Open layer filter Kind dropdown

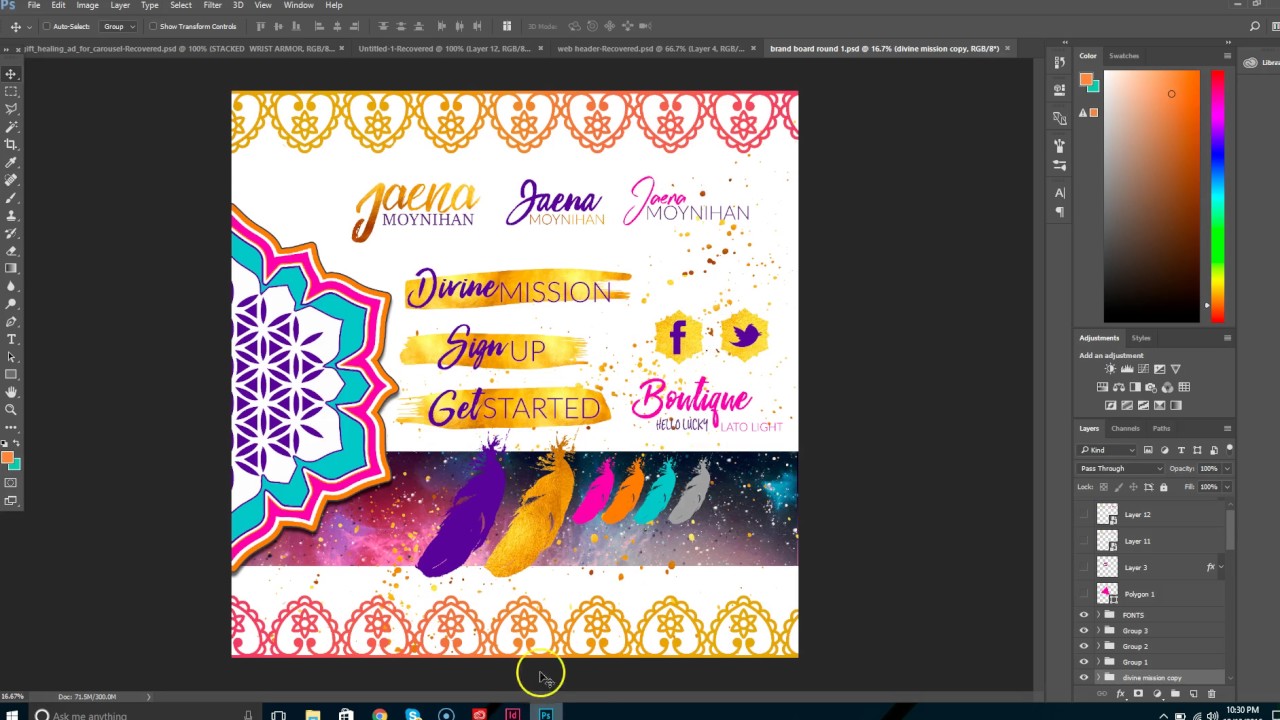coord(1108,450)
